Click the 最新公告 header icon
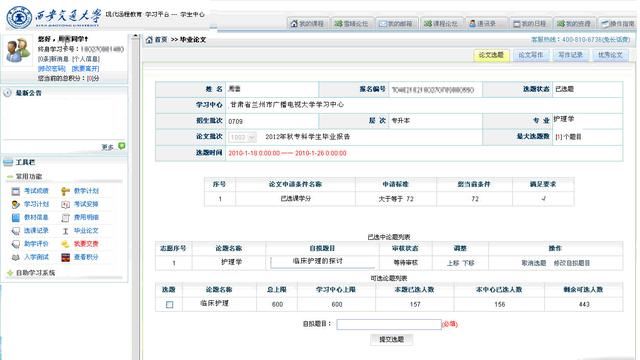This screenshot has width=640, height=360. [x=7, y=93]
